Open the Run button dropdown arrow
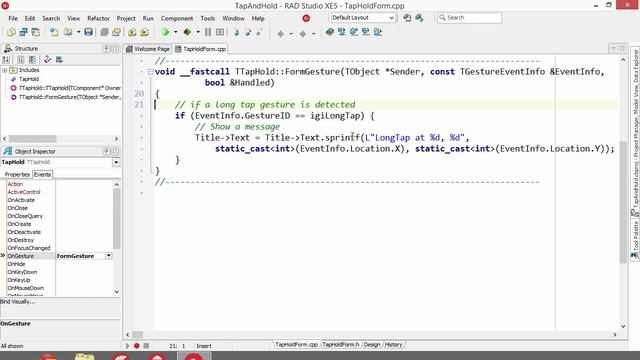 [176, 32]
